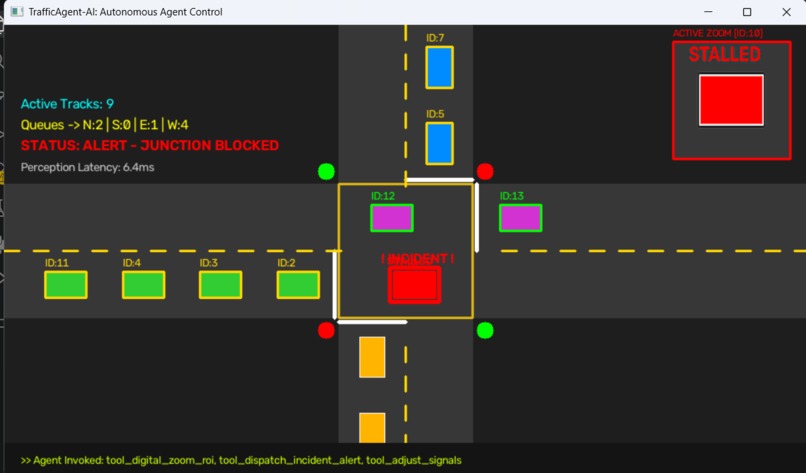Click the ID:7 label text
806x473 pixels.
click(x=435, y=38)
